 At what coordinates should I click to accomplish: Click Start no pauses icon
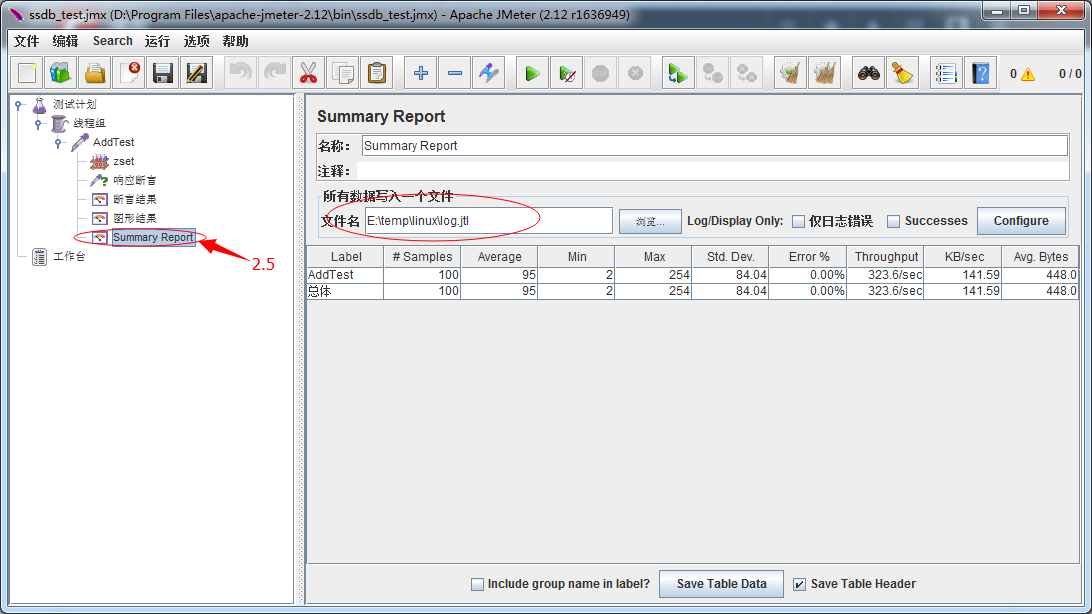pos(567,73)
